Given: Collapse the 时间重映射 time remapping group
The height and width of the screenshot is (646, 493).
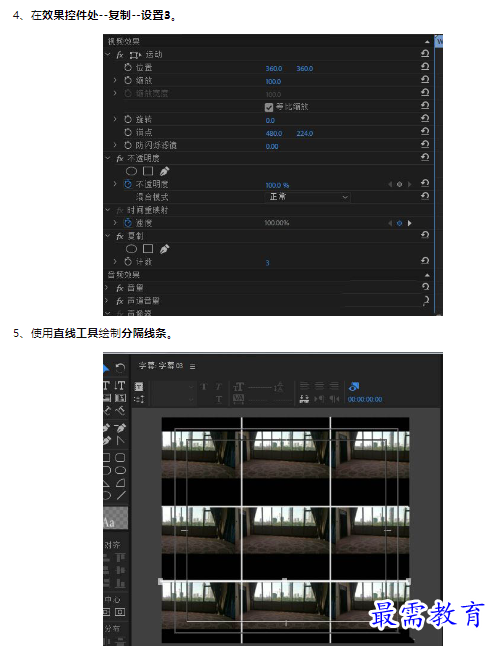Looking at the screenshot, I should pos(108,210).
